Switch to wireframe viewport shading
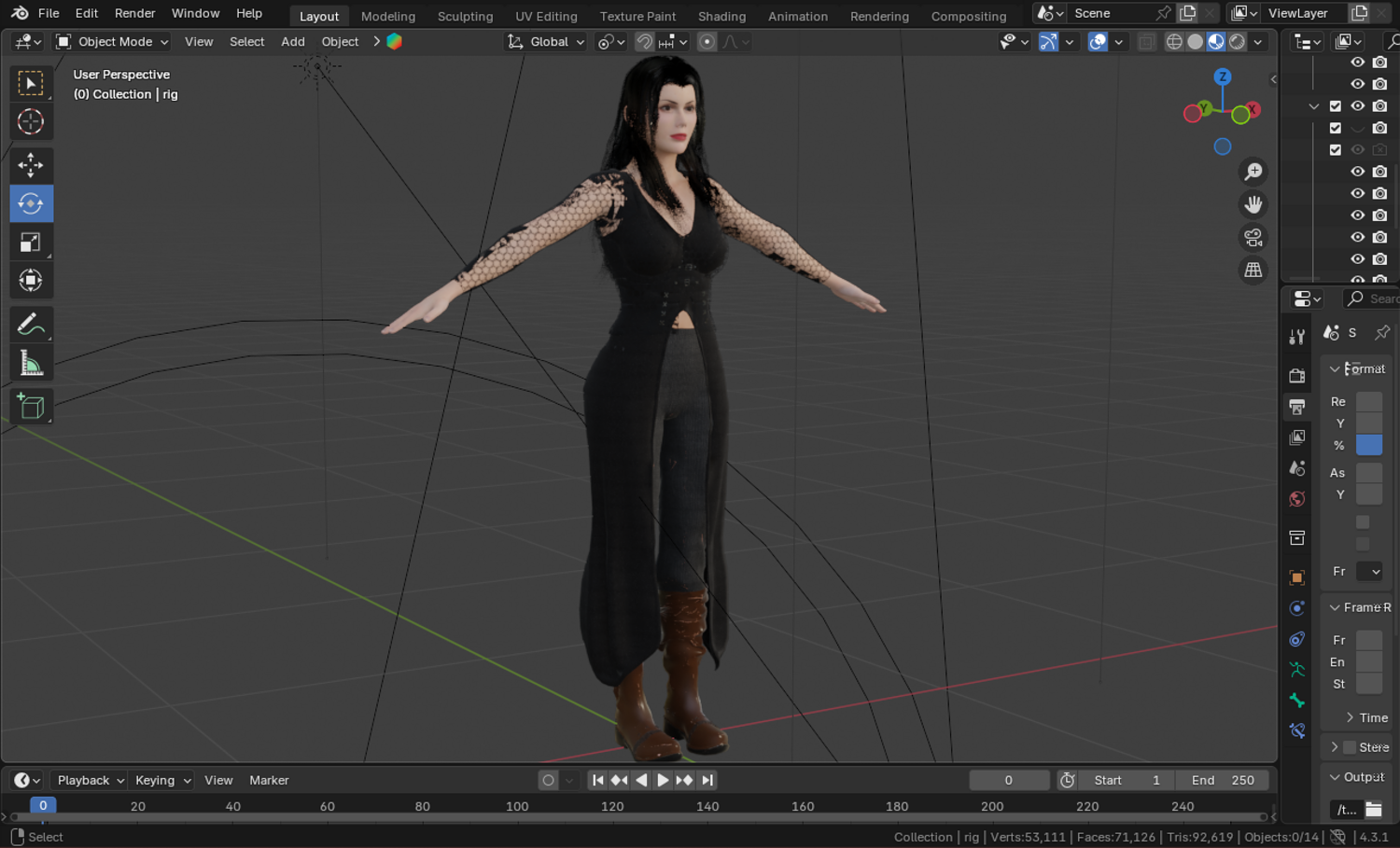Viewport: 1400px width, 848px height. point(1174,42)
